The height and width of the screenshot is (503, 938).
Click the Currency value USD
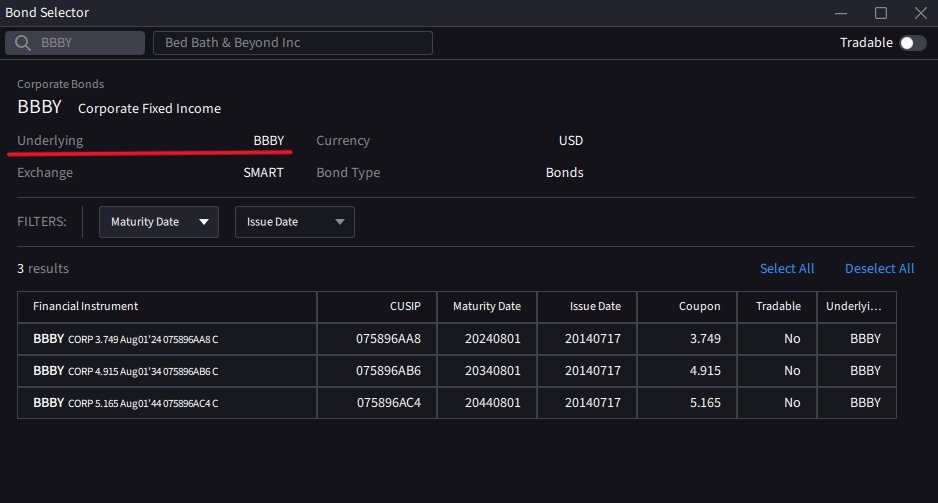pyautogui.click(x=571, y=141)
